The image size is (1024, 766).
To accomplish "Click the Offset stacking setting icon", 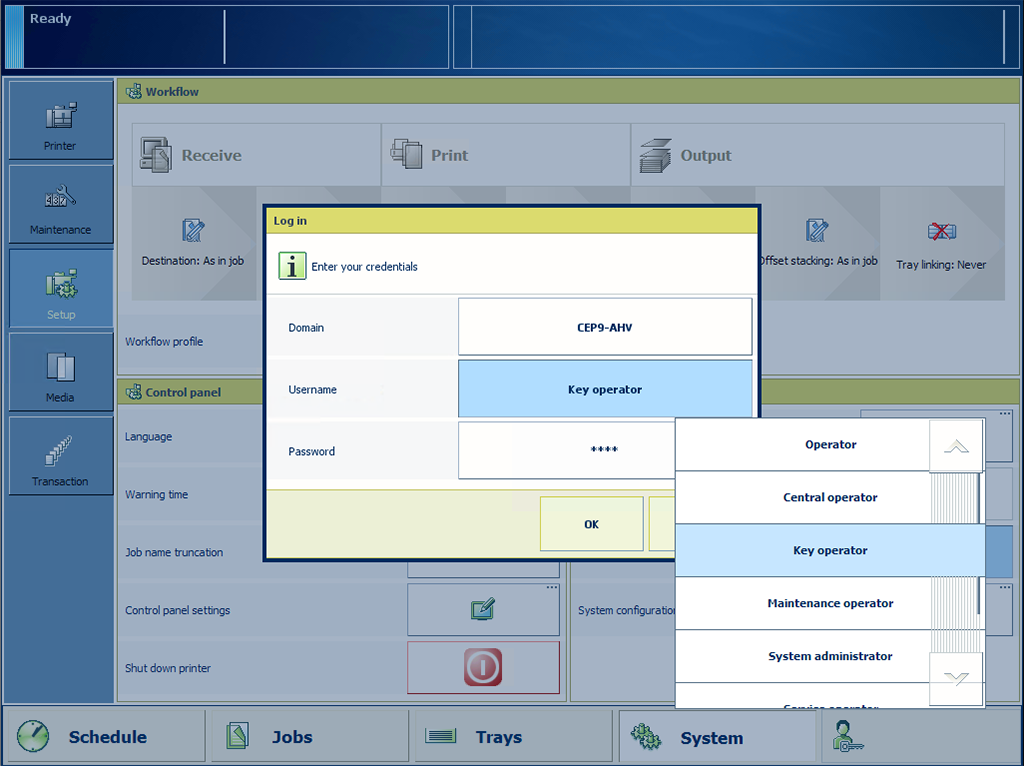I will [817, 232].
